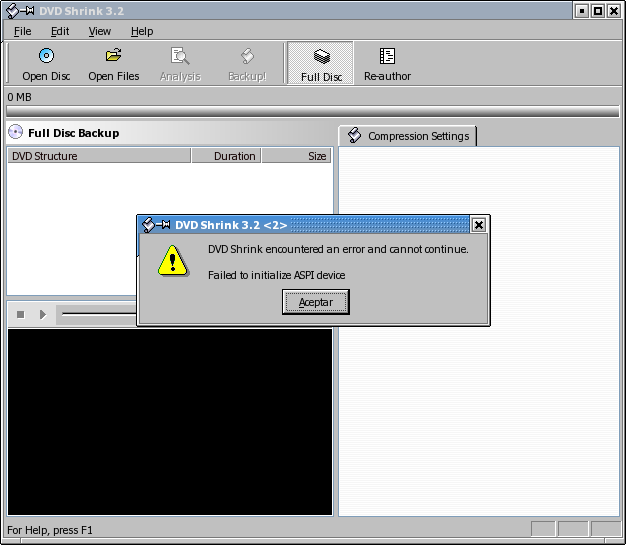Image resolution: width=626 pixels, height=545 pixels.
Task: Close the DVD Shrink main window
Action: [x=614, y=11]
